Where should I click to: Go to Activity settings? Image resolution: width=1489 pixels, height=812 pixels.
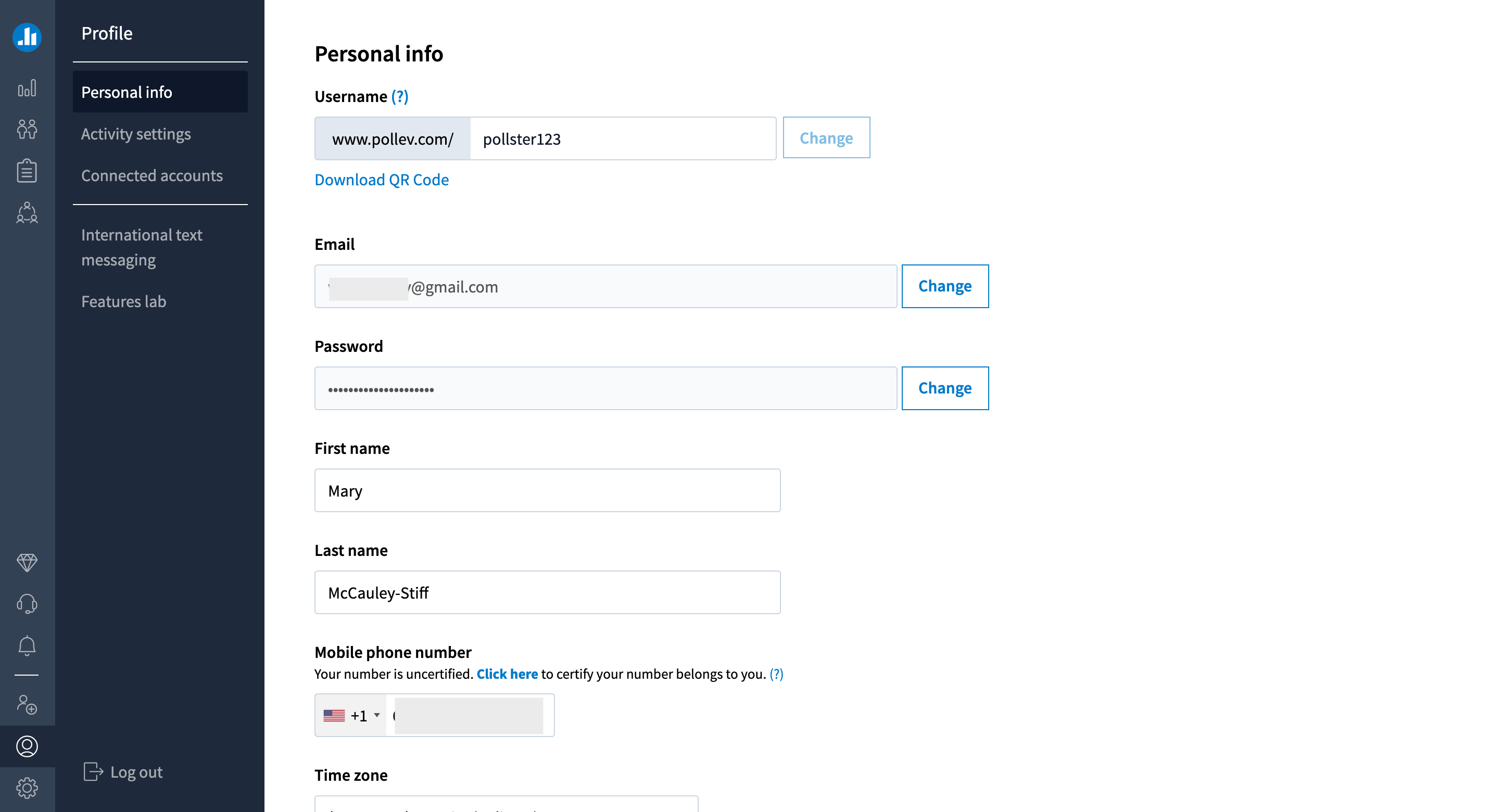tap(136, 133)
